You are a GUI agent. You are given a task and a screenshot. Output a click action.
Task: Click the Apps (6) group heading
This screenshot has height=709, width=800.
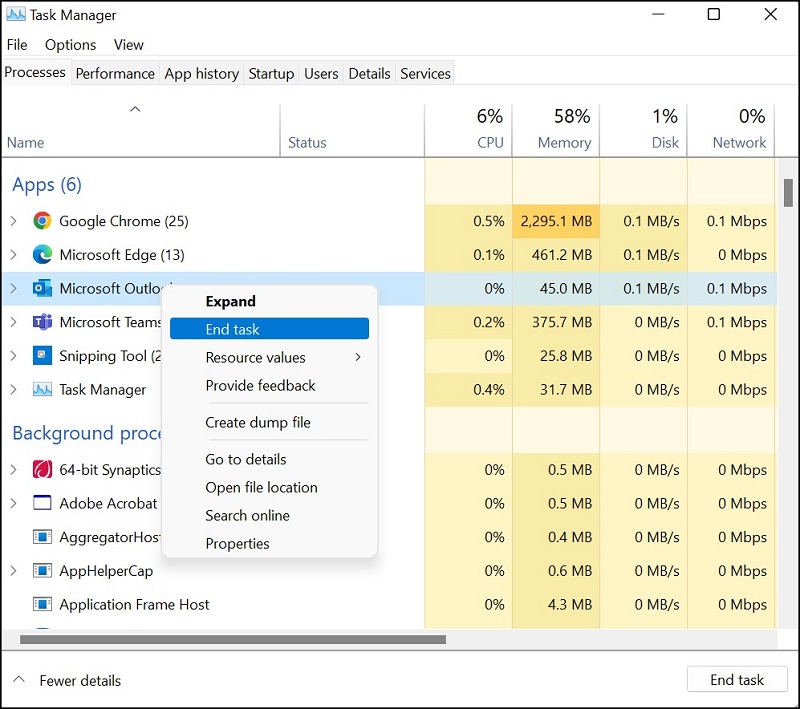tap(47, 184)
